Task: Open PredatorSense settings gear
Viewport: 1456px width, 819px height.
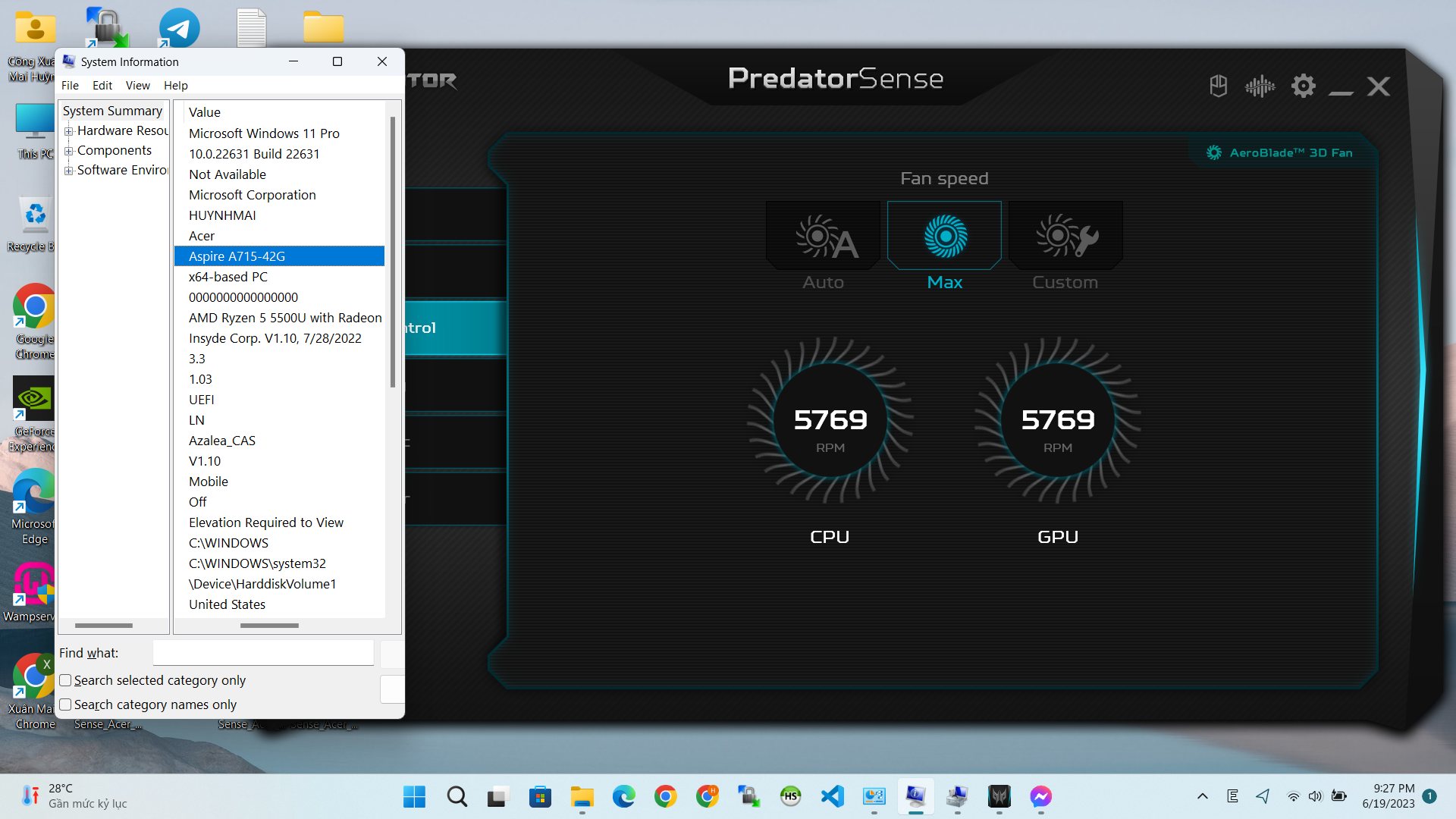Action: click(1303, 86)
